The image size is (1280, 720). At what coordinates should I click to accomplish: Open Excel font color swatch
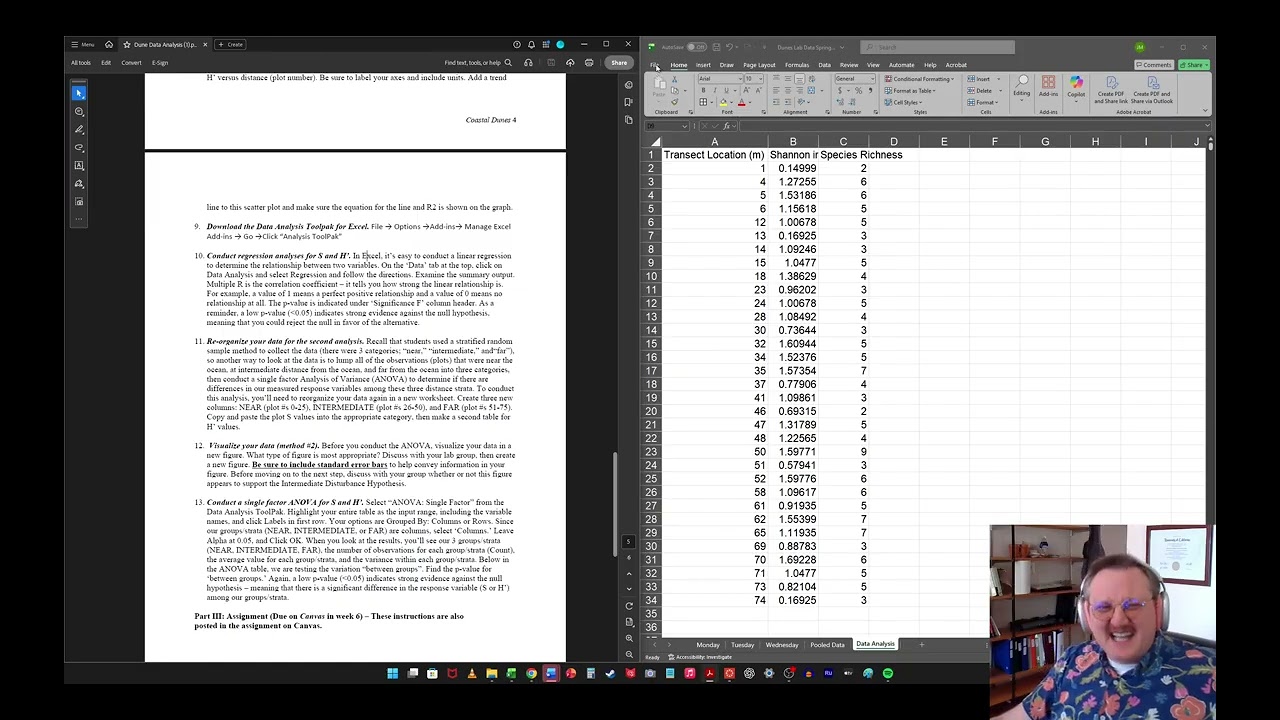(741, 102)
